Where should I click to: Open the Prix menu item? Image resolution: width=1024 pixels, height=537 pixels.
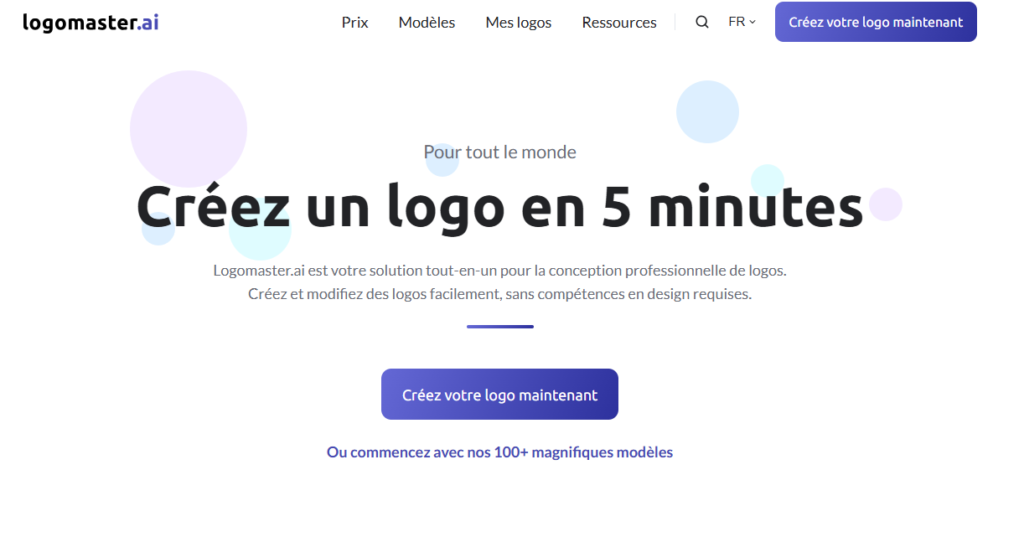pos(355,22)
